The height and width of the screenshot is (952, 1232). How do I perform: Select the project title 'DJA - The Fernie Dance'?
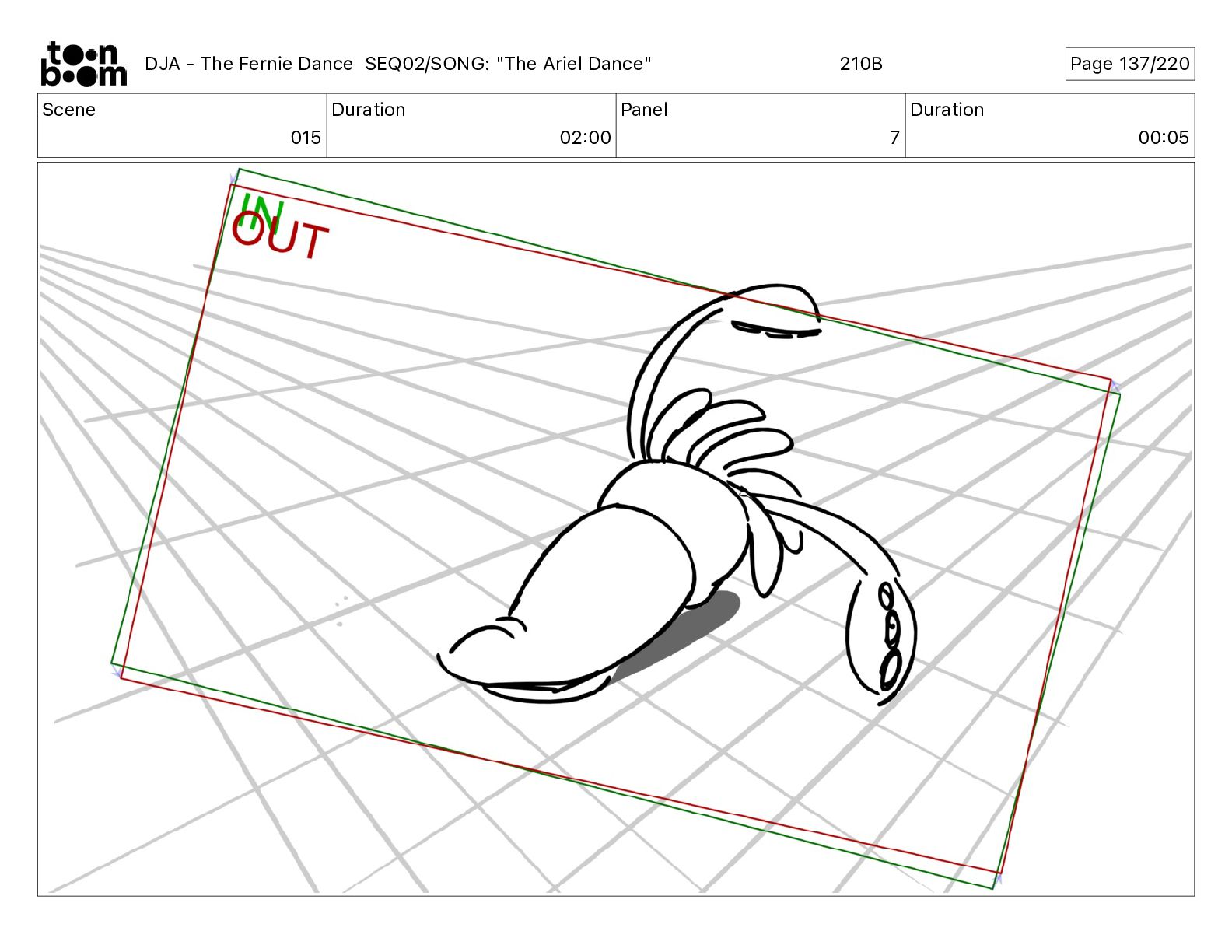click(249, 64)
